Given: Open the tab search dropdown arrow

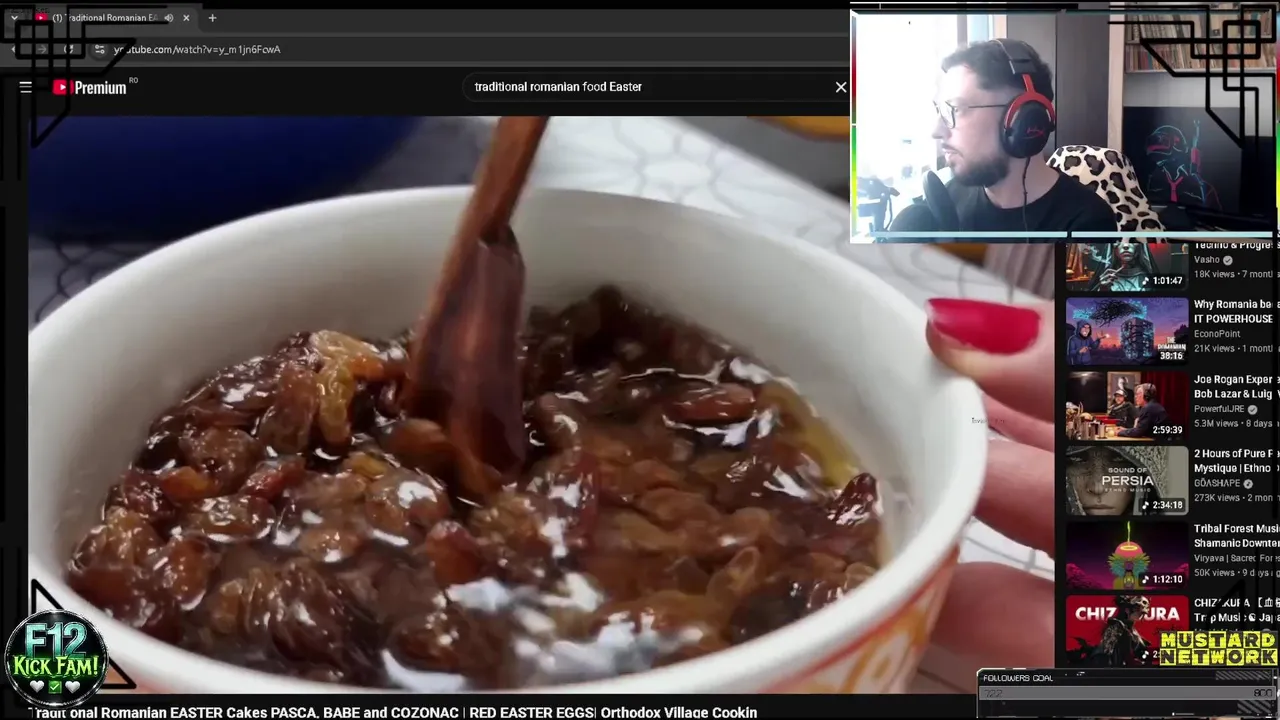Looking at the screenshot, I should point(14,18).
